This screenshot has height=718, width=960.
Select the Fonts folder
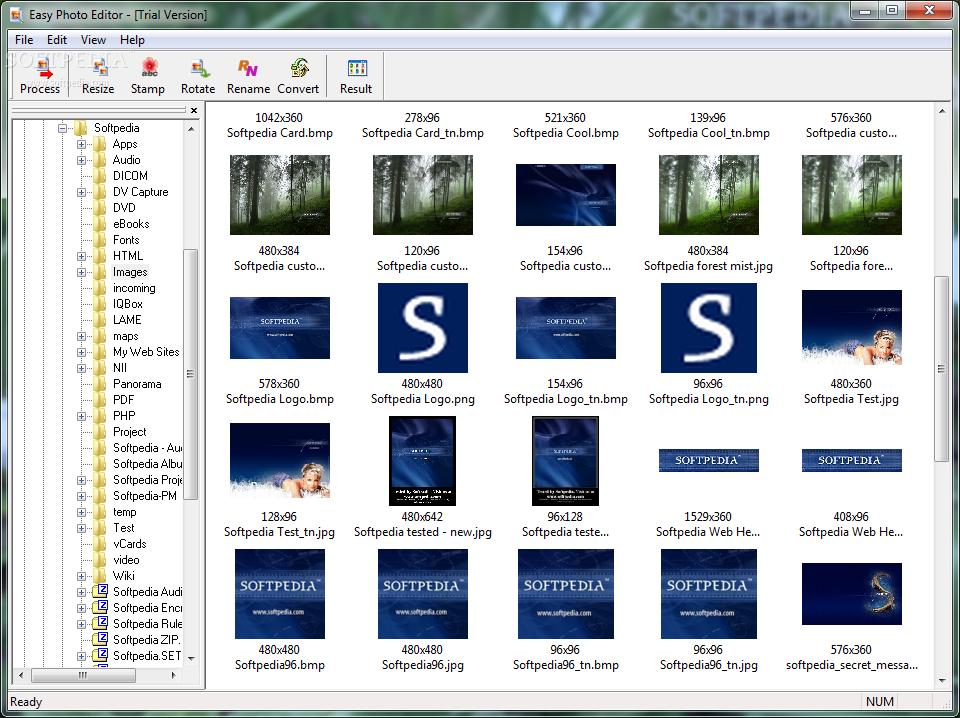[x=126, y=240]
